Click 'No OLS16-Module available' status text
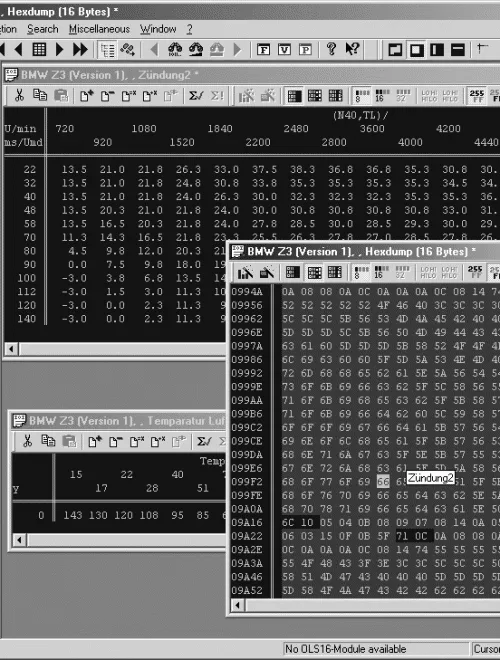 pyautogui.click(x=345, y=649)
